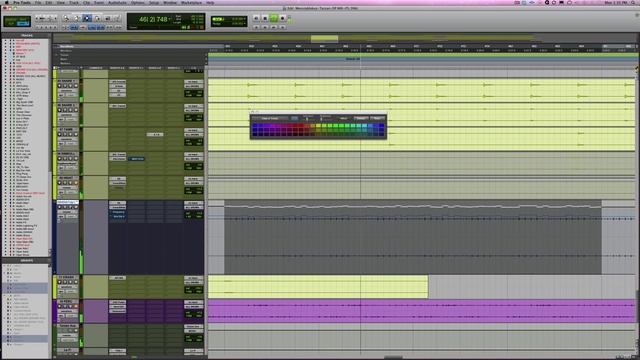640x360 pixels.
Task: Record-enable the 06 SNARE T track
Action: pyautogui.click(x=60, y=86)
